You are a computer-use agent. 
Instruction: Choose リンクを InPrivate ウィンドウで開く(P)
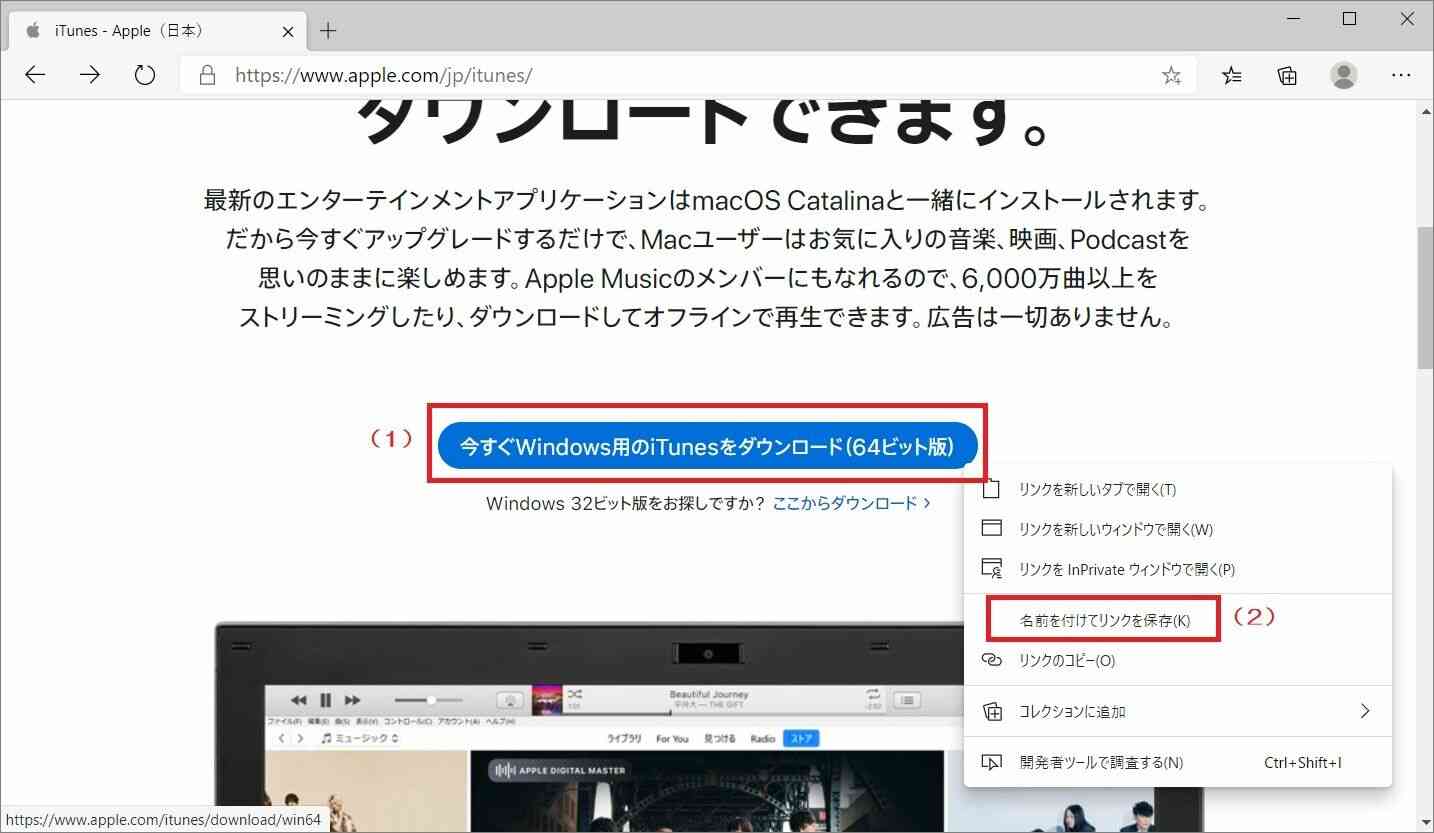coord(1178,569)
